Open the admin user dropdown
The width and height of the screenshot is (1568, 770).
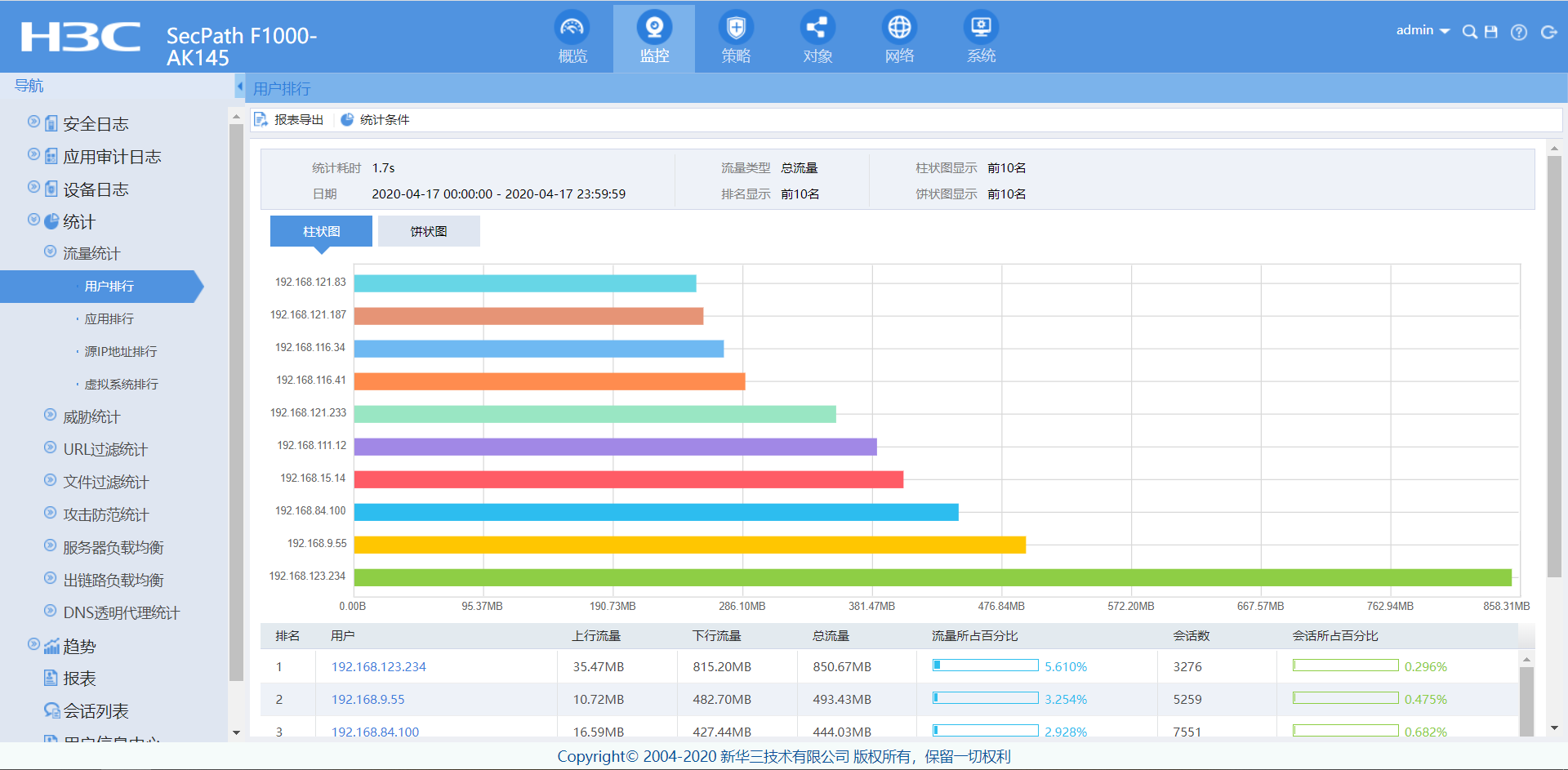(1422, 30)
